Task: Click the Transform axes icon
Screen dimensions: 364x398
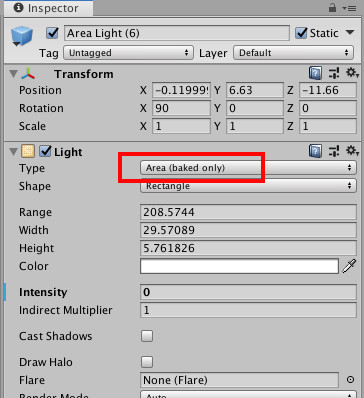Action: coord(28,73)
